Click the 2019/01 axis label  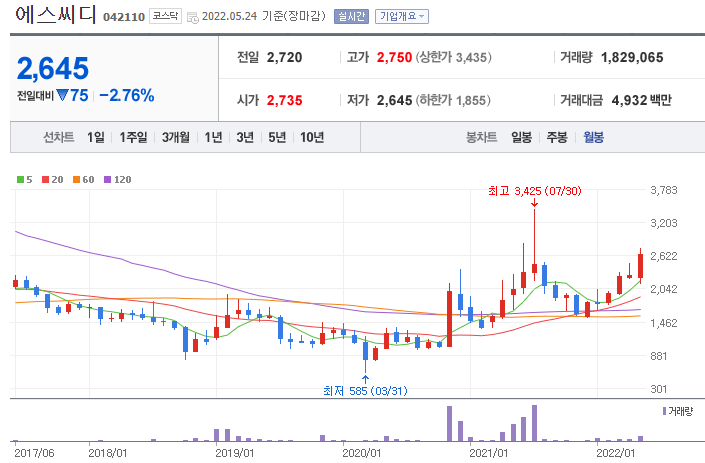click(235, 453)
